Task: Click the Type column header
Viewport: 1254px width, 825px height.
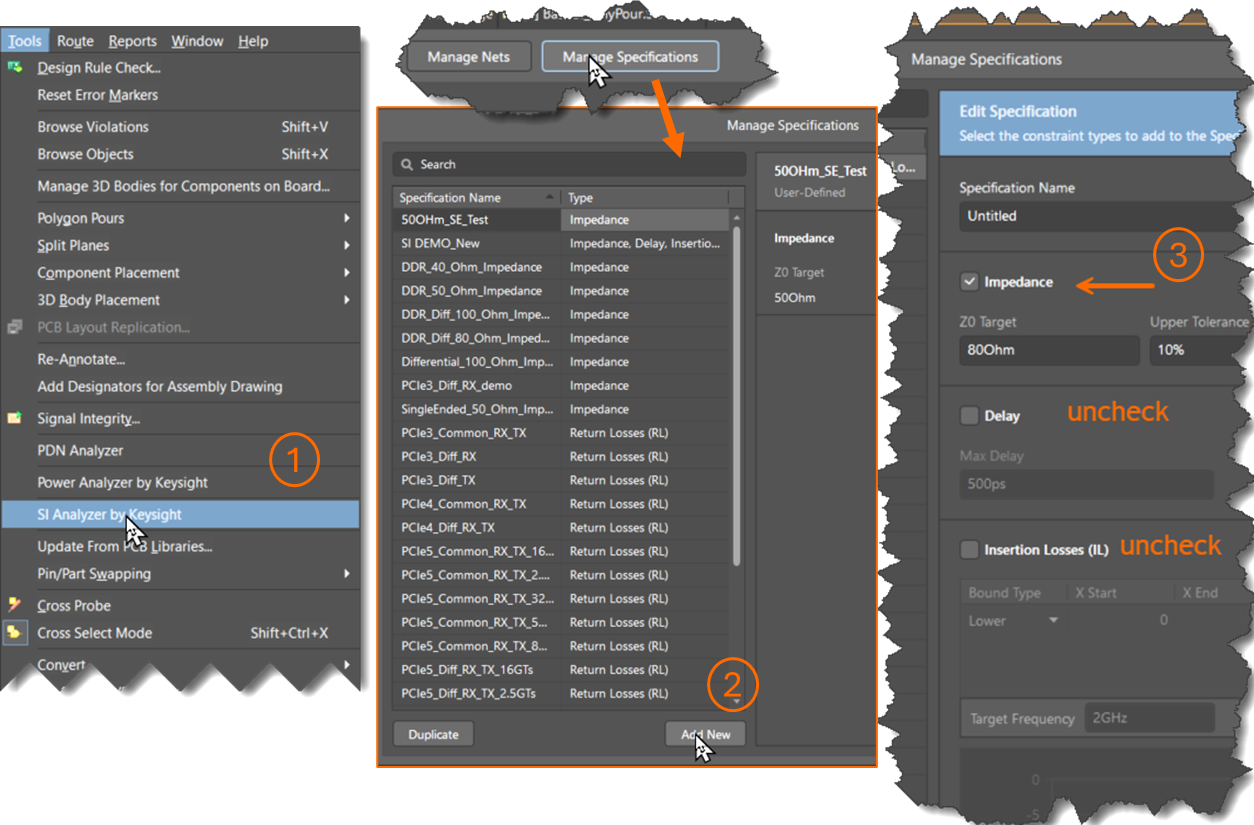Action: (645, 197)
